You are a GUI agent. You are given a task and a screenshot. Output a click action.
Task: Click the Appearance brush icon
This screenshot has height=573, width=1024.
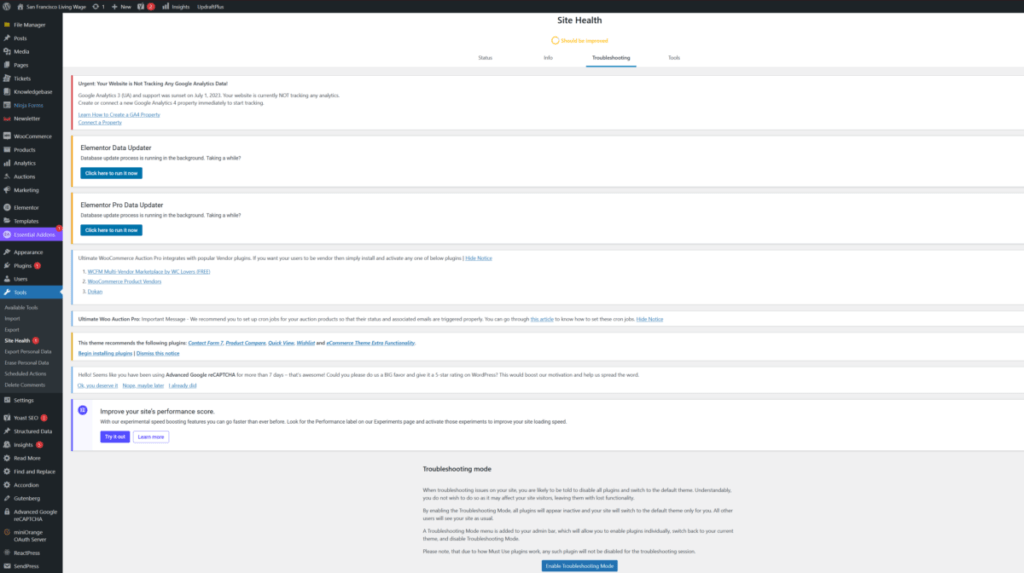7,252
